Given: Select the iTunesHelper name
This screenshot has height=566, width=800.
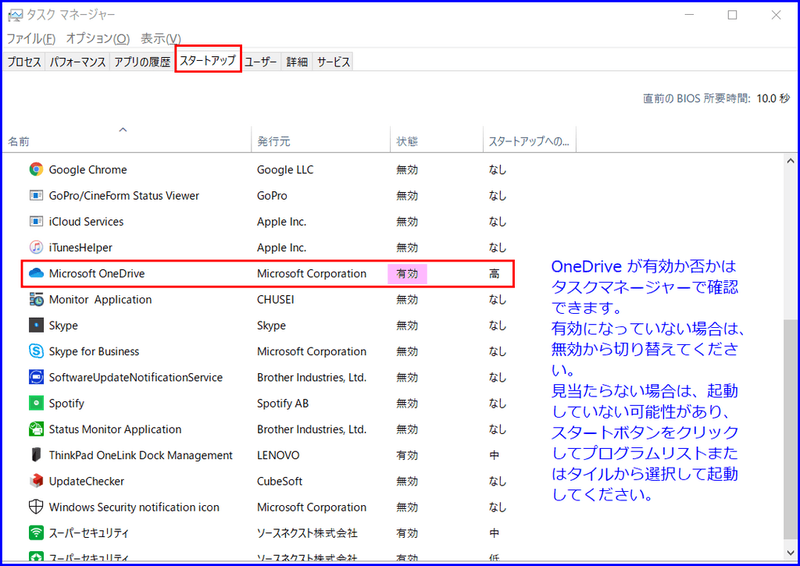Looking at the screenshot, I should (x=81, y=248).
